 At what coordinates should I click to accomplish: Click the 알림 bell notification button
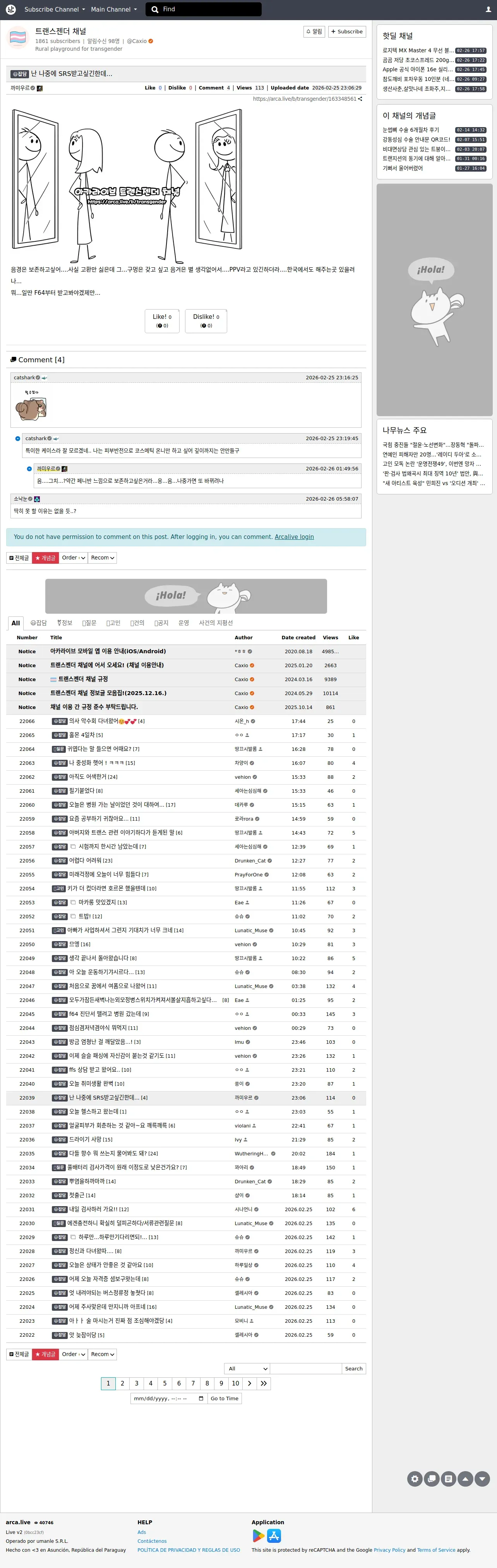(315, 32)
